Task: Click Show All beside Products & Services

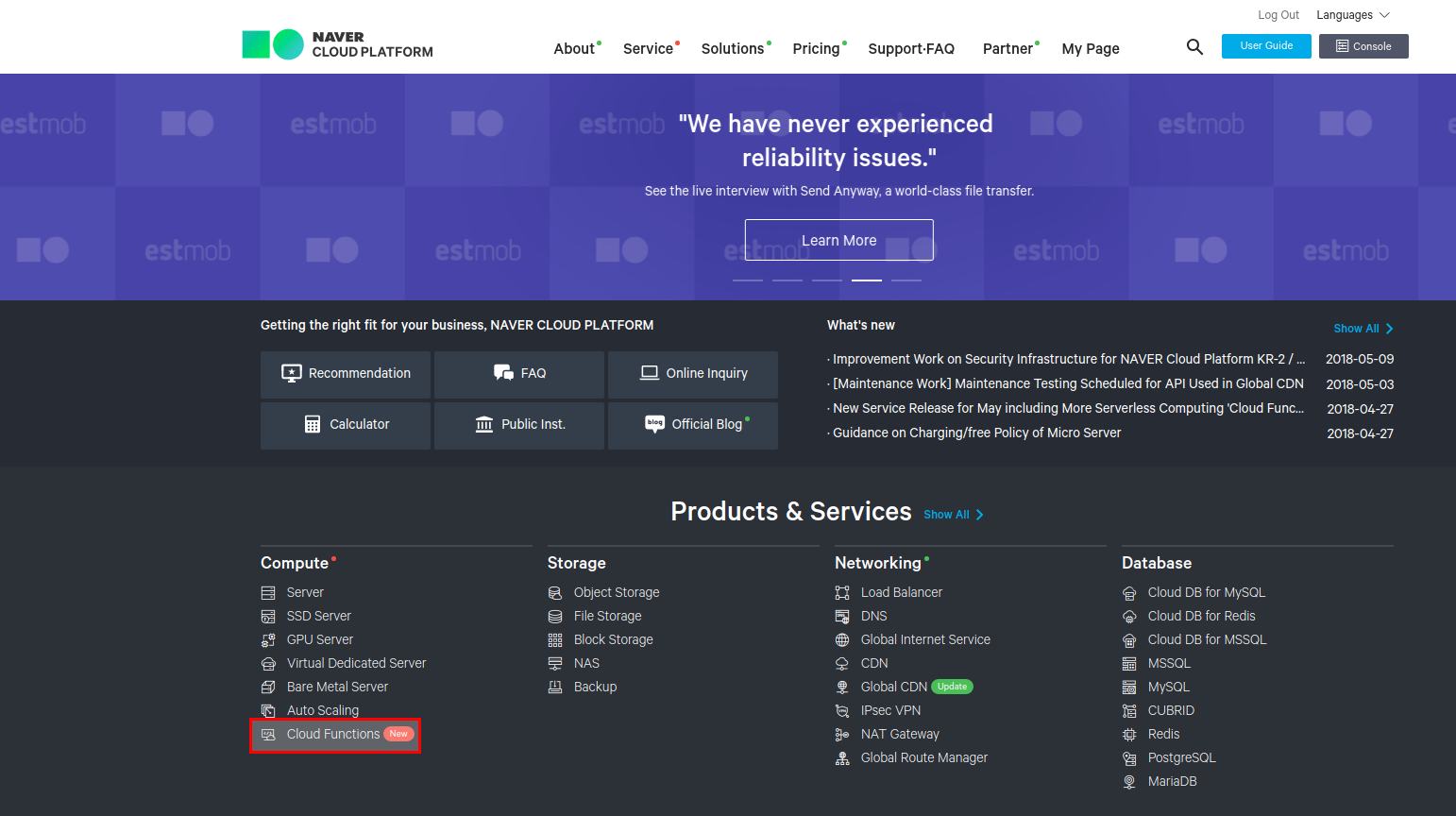Action: pos(954,515)
